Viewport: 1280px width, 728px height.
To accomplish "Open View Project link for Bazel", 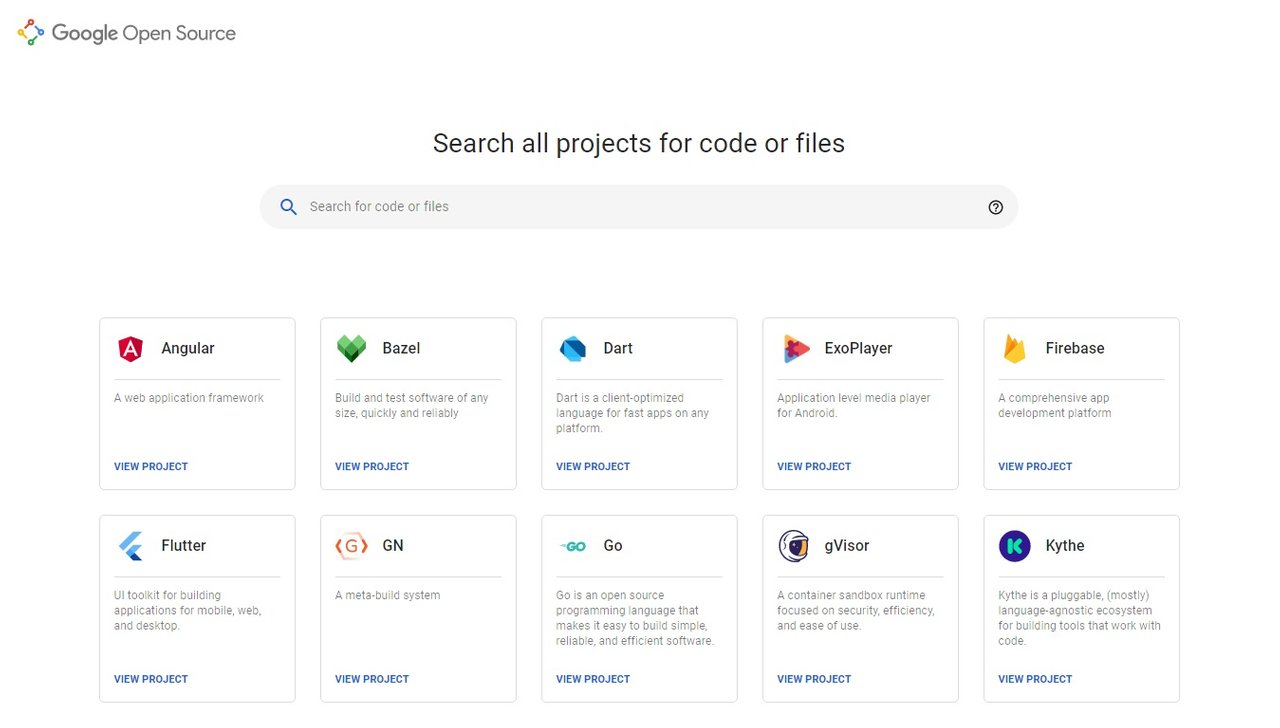I will click(x=372, y=467).
